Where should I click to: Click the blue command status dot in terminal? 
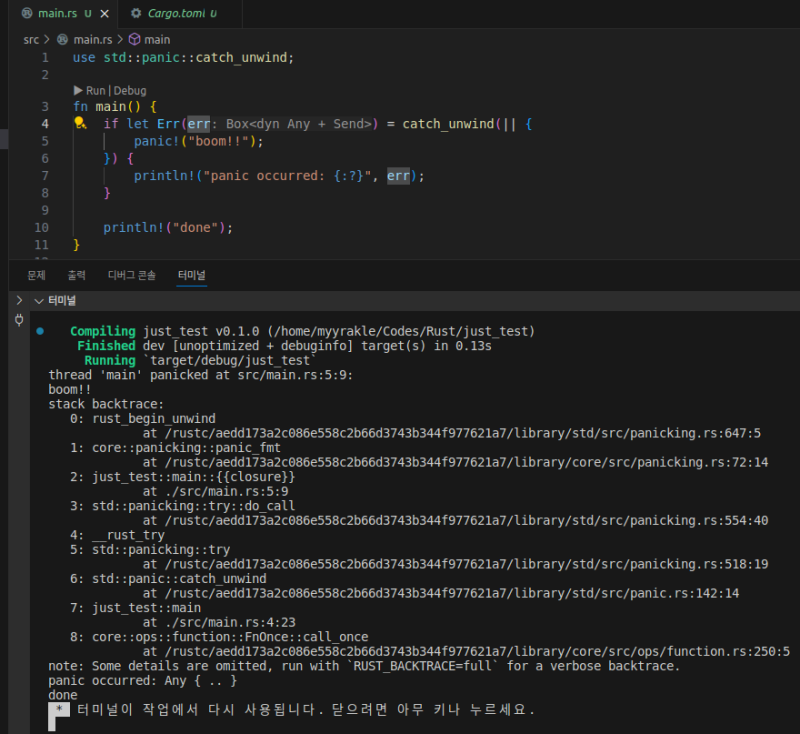click(39, 331)
